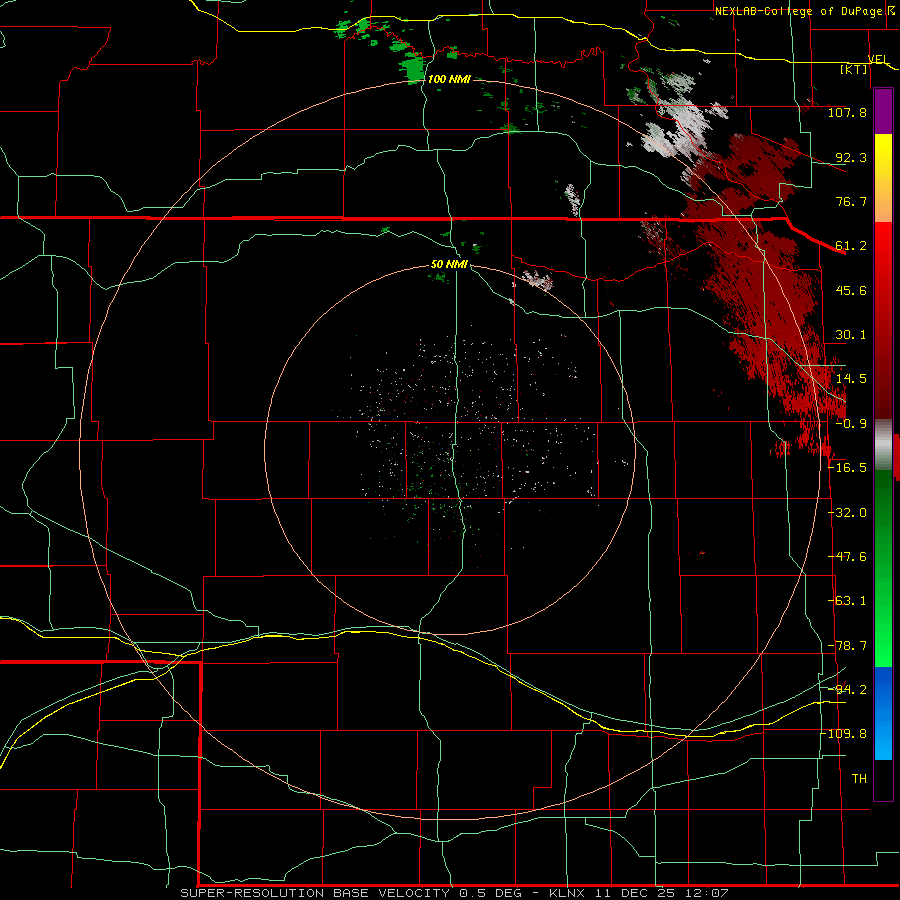
Task: Click the 107.8 velocity scale value
Action: point(847,112)
